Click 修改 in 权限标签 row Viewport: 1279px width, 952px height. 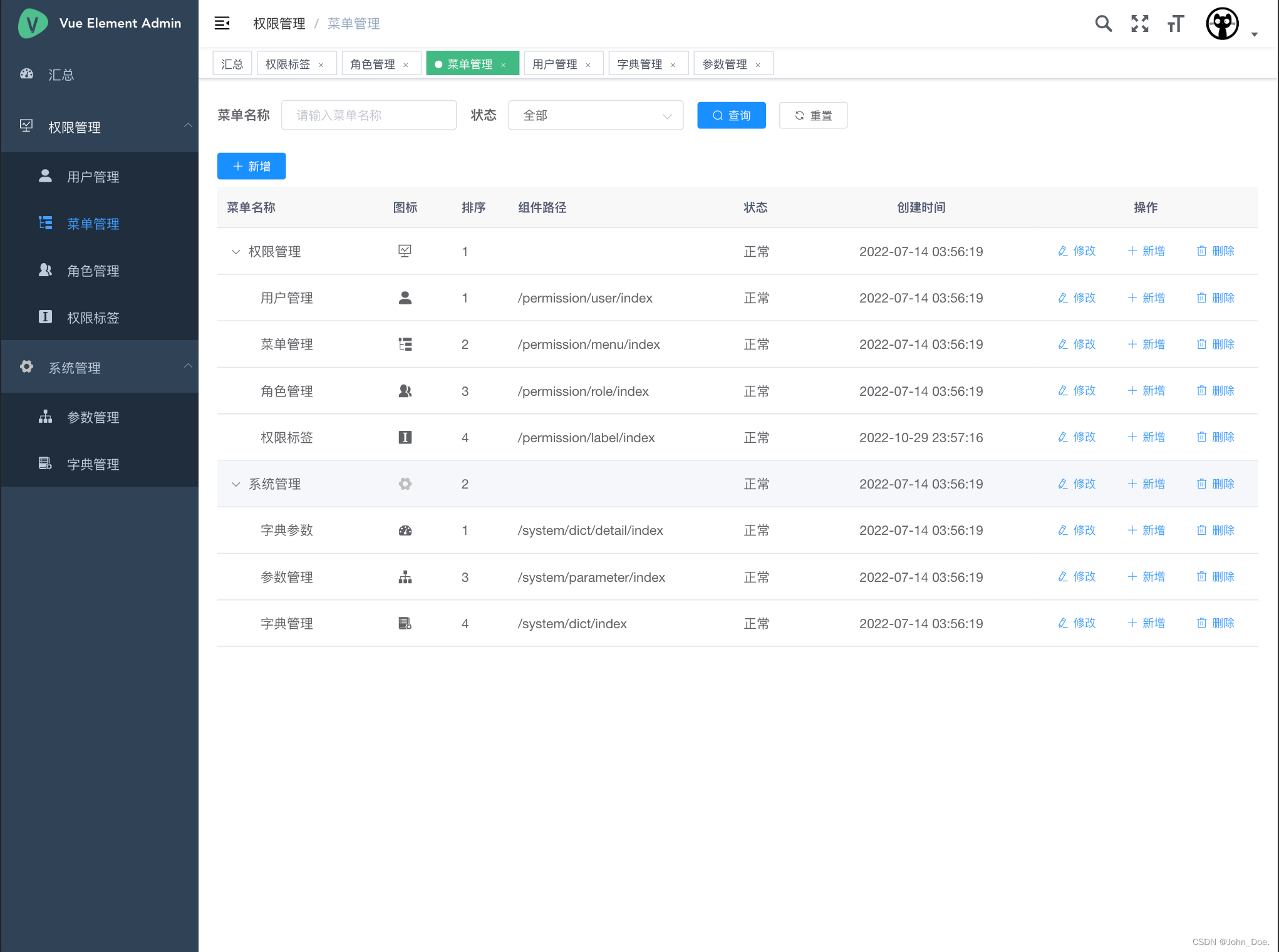pyautogui.click(x=1077, y=437)
